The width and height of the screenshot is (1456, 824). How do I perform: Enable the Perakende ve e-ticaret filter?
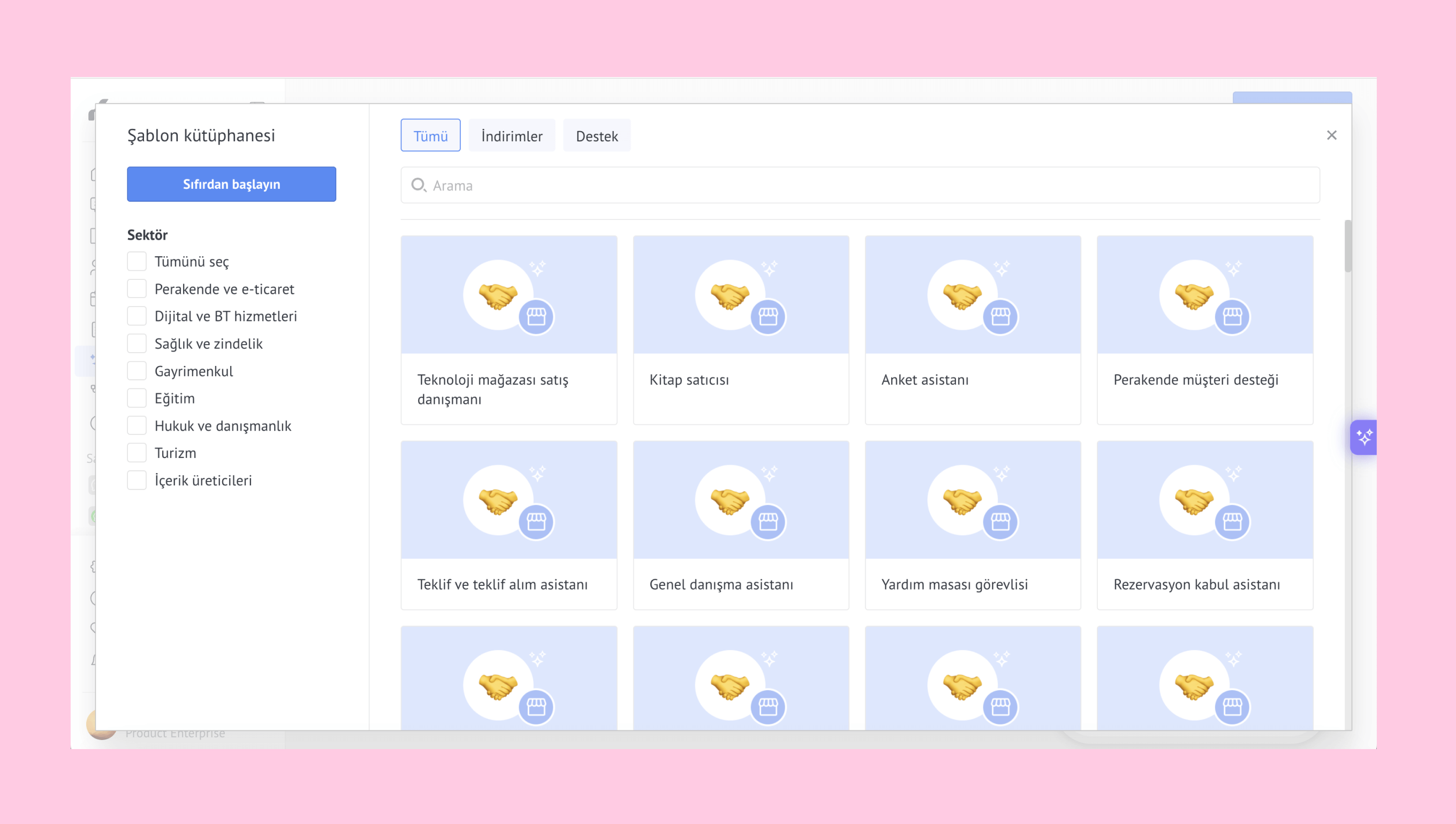coord(136,289)
